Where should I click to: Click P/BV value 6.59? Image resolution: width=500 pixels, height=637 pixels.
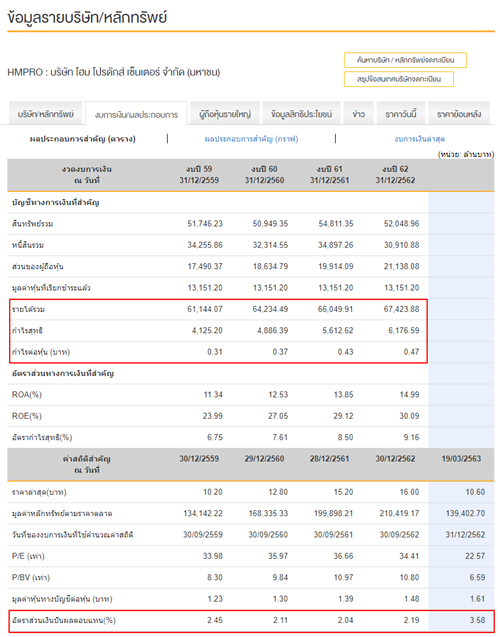tap(477, 578)
